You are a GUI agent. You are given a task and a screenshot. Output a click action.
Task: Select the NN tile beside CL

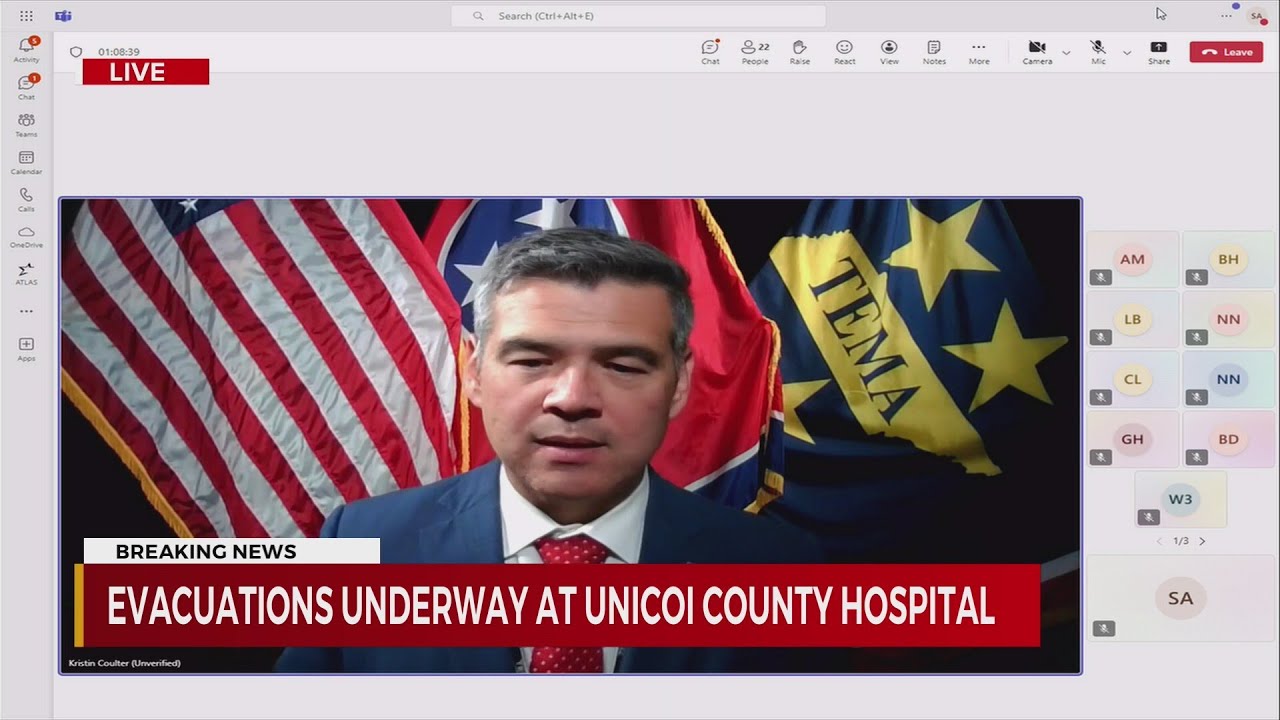(x=1229, y=379)
